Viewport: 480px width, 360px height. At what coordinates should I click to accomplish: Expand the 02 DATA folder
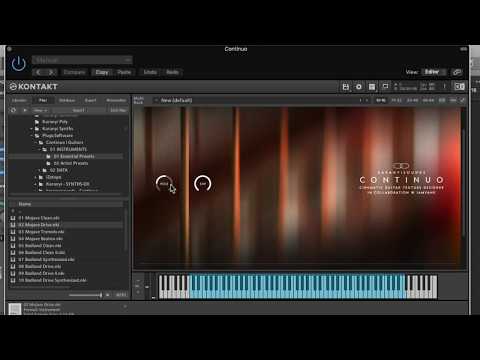(40, 170)
